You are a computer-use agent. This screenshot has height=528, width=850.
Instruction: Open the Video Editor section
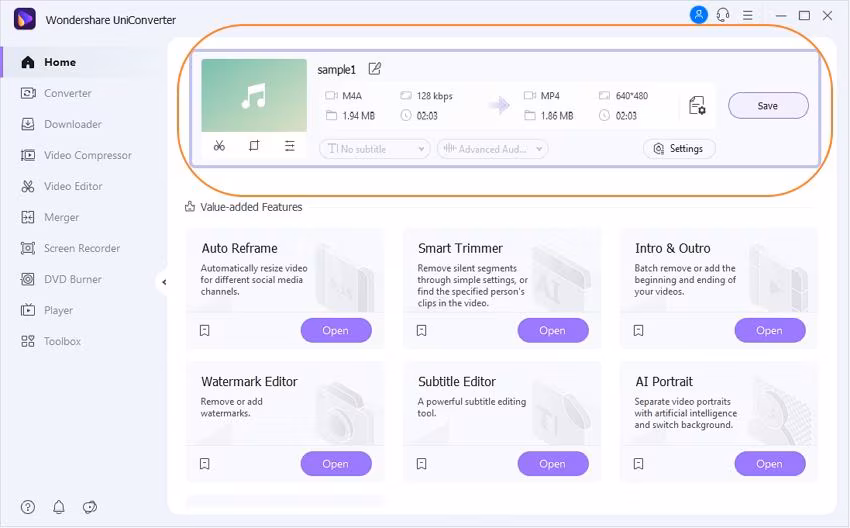coord(84,186)
